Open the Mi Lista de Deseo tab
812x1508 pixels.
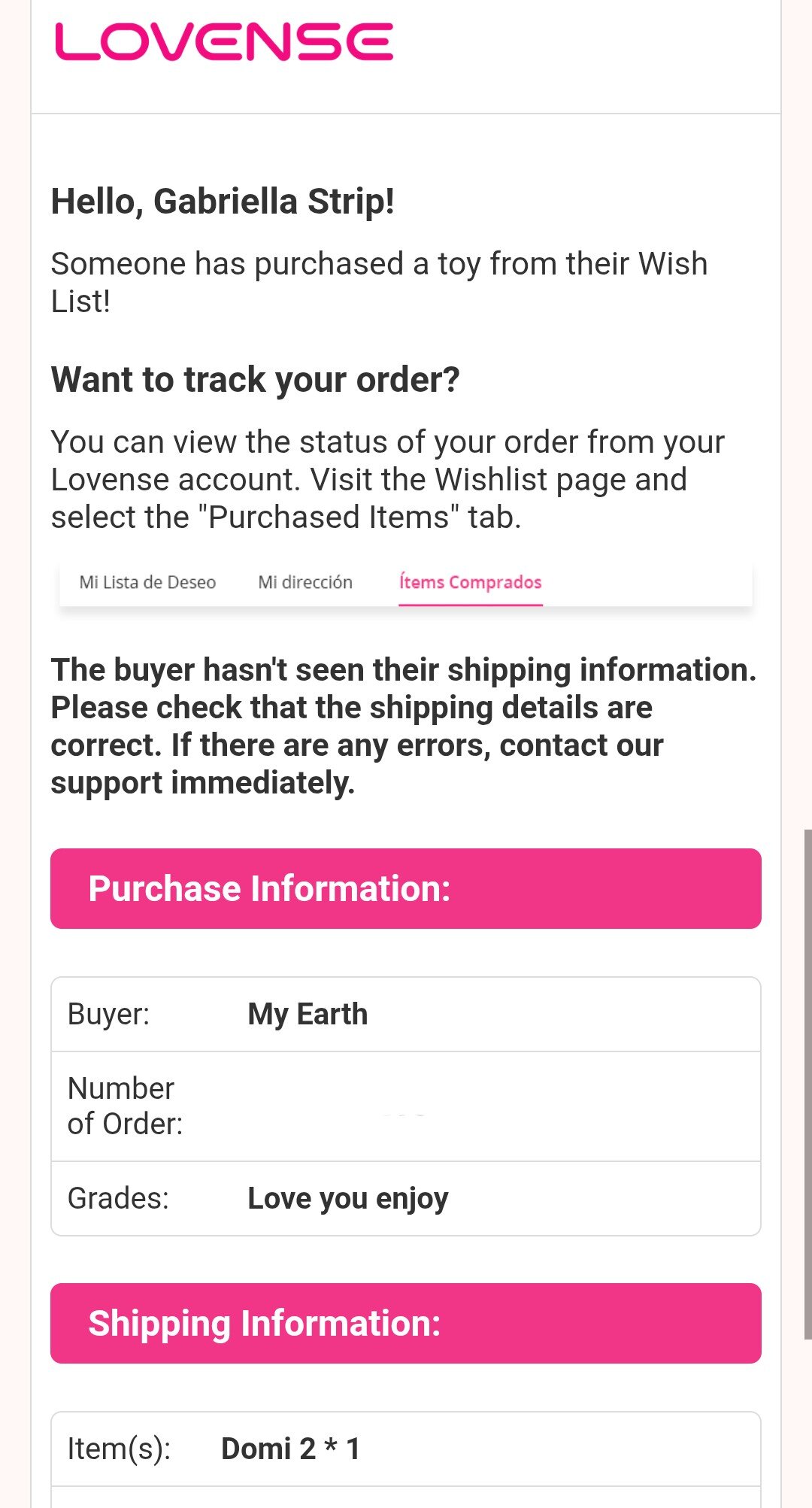coord(147,582)
